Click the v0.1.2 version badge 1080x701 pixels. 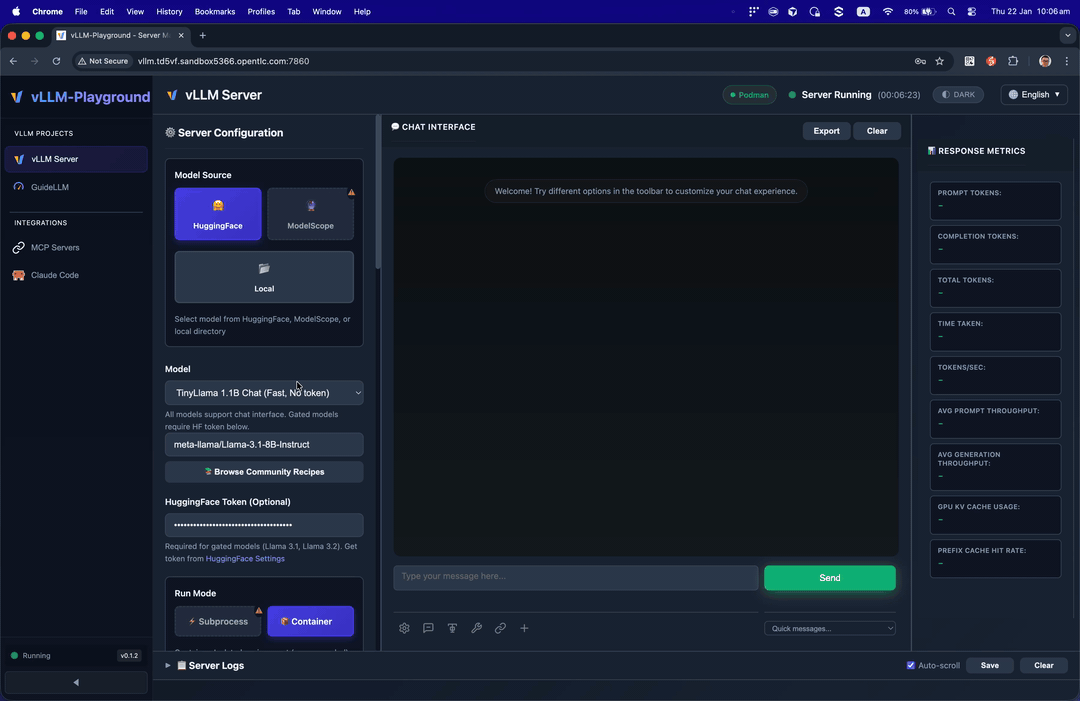129,656
